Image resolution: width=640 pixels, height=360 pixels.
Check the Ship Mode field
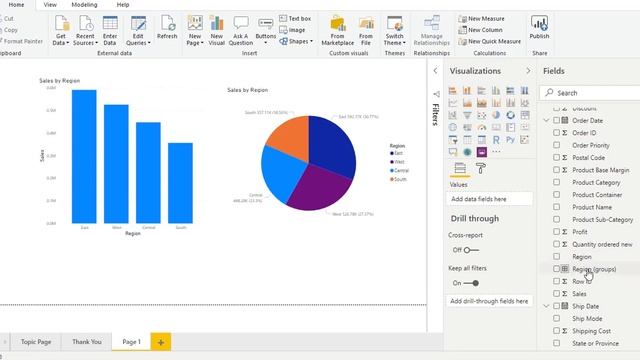pyautogui.click(x=556, y=318)
